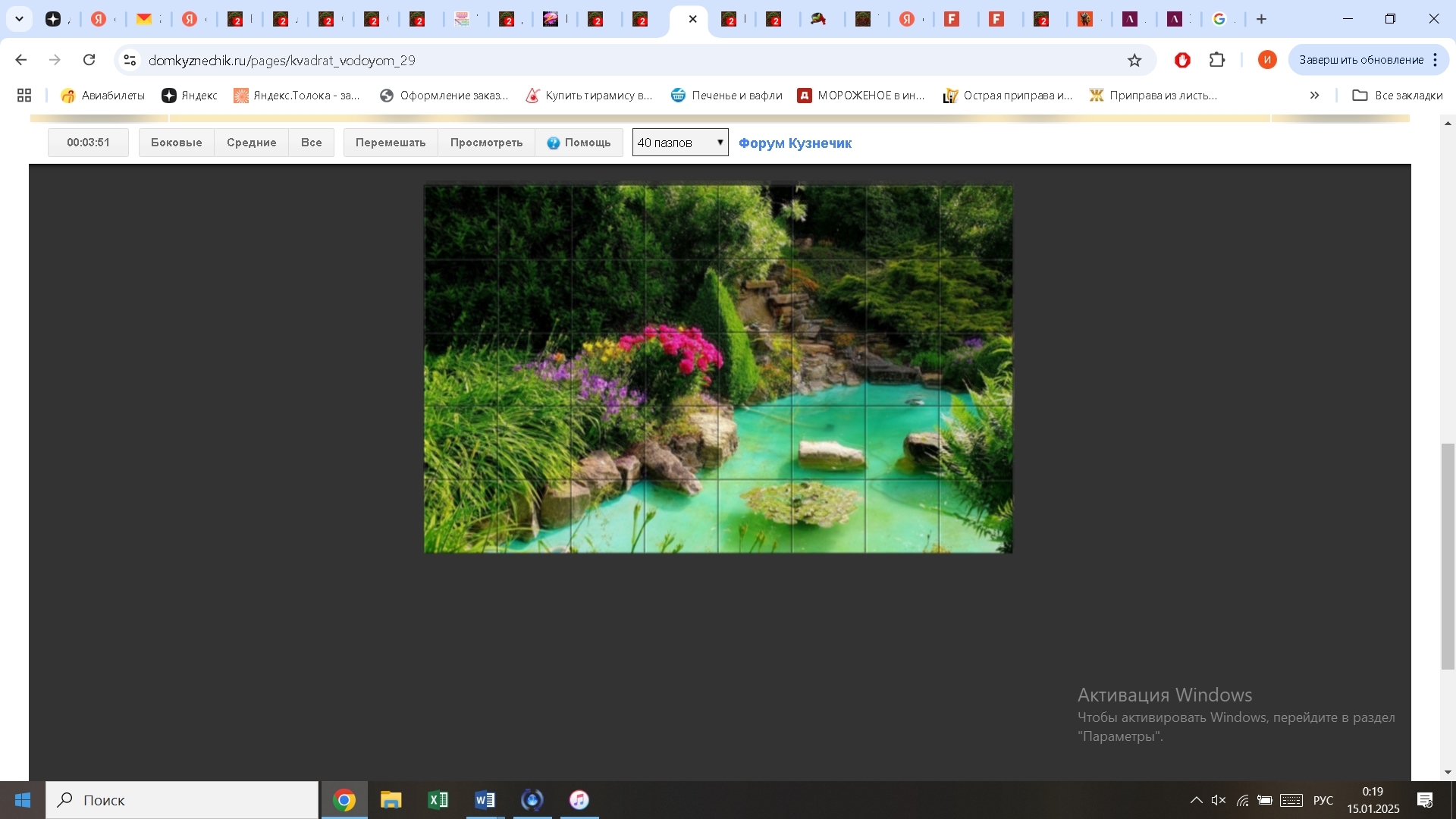Open the network Wi-Fi tray icon
This screenshot has height=819, width=1456.
(1242, 800)
